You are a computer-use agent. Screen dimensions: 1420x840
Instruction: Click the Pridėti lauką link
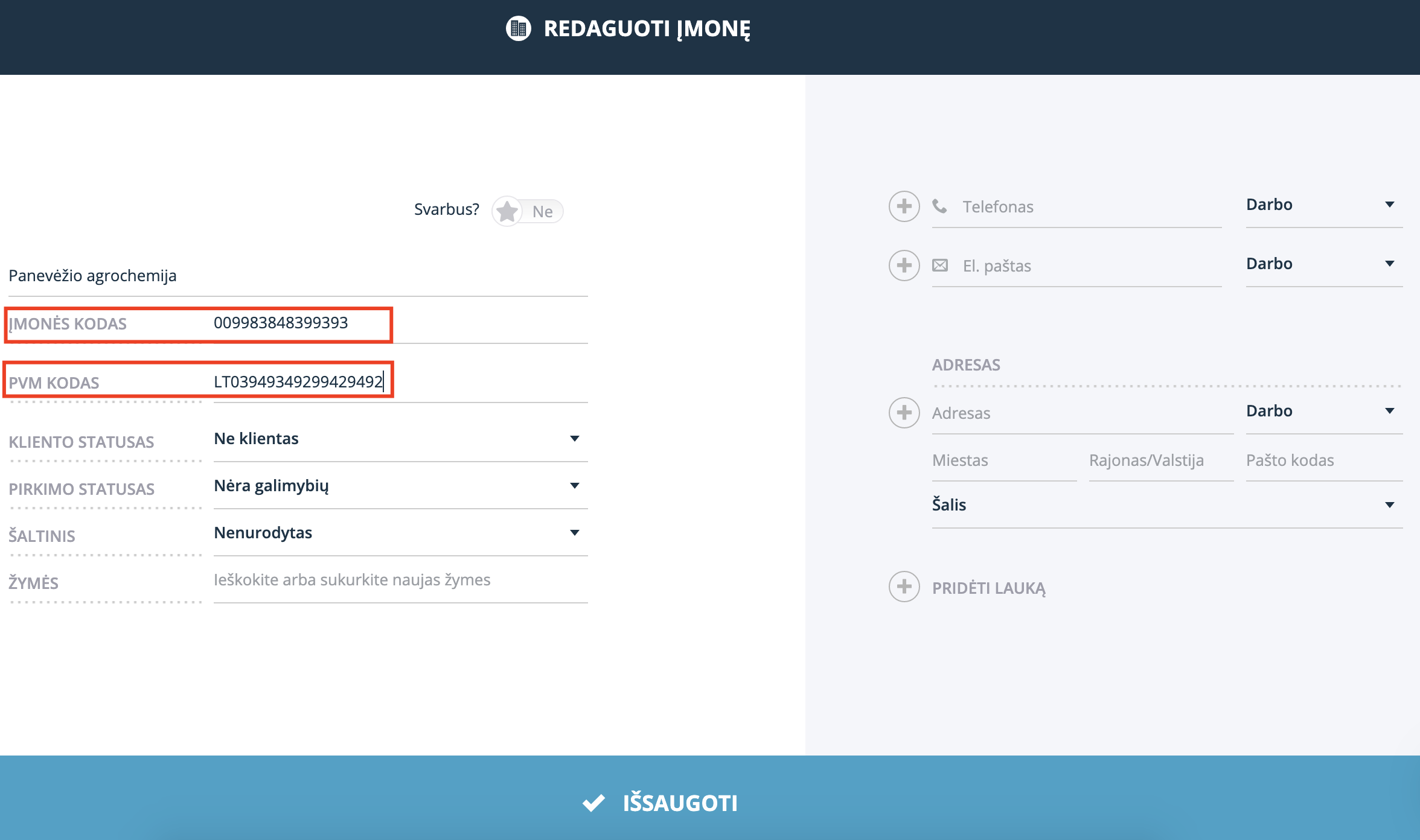[988, 588]
